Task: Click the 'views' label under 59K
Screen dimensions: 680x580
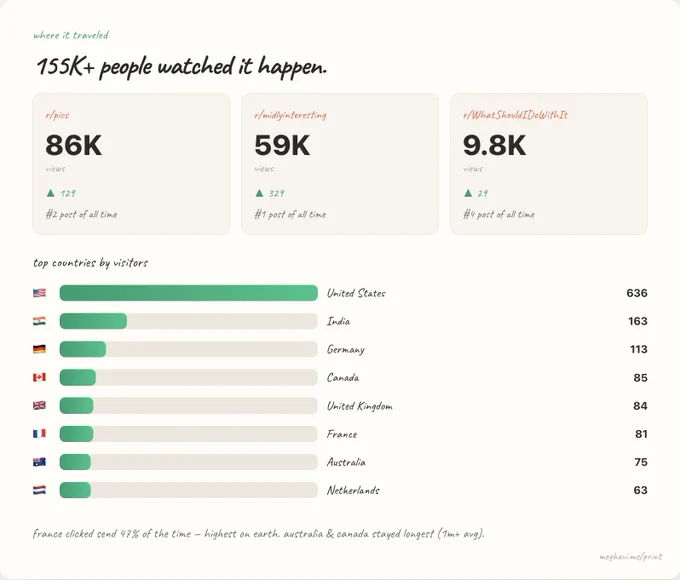Action: (264, 169)
